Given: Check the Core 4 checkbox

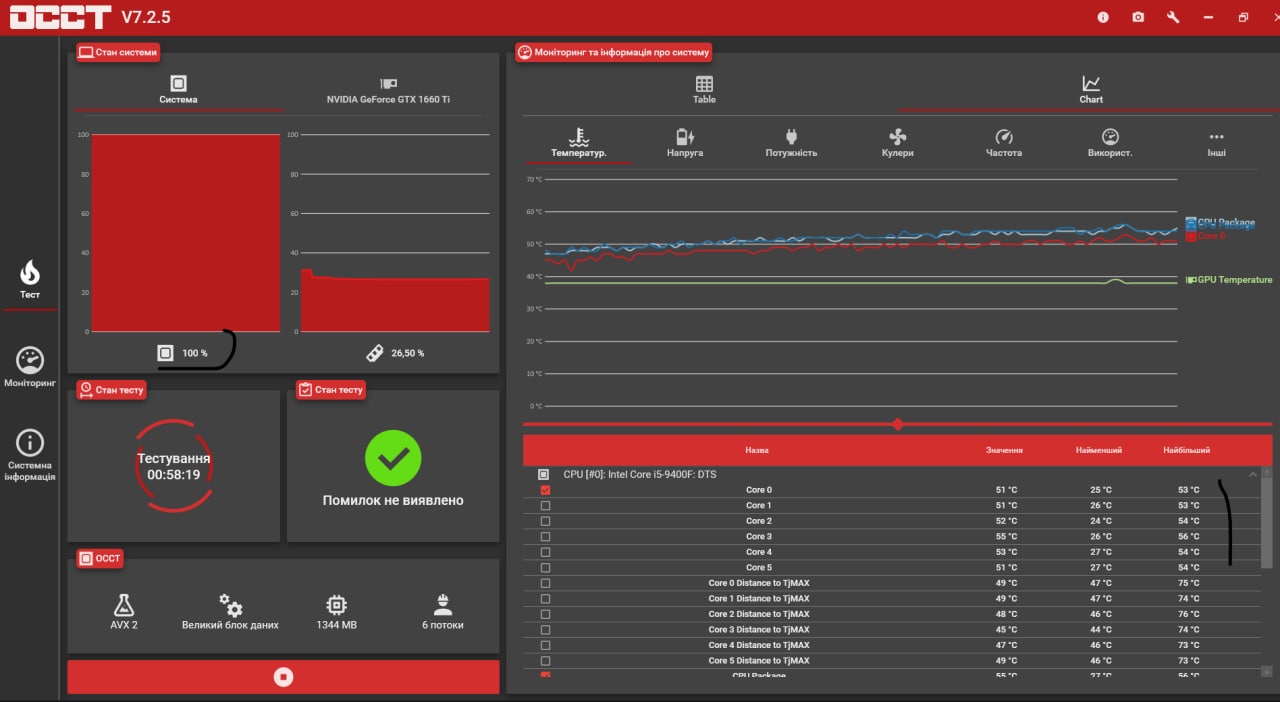Looking at the screenshot, I should click(545, 552).
